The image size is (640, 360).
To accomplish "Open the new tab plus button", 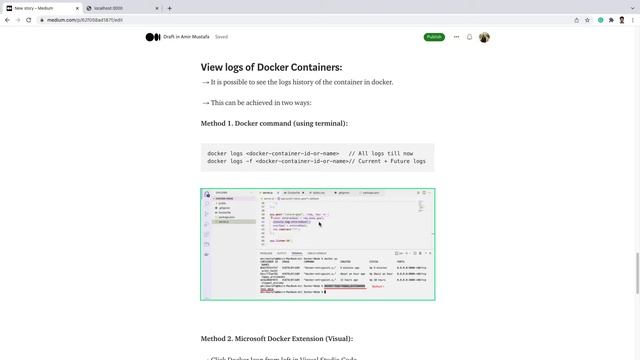I will pos(169,8).
